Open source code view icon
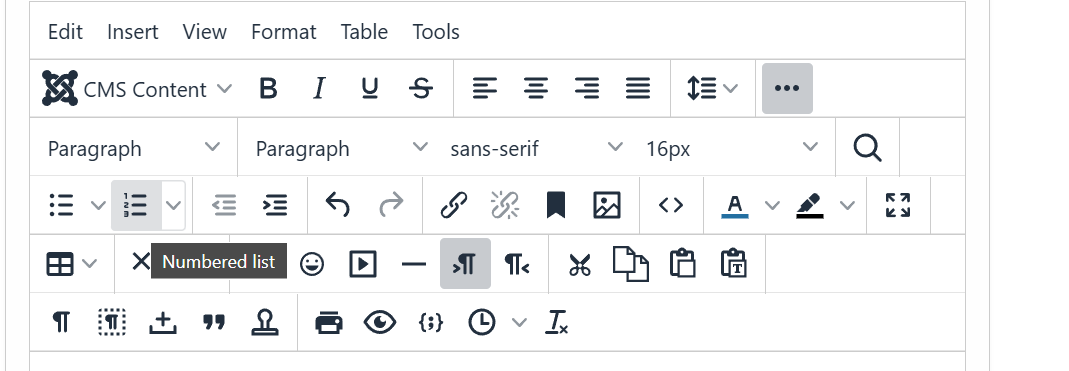Screen dimensions: 1069x371 [x=671, y=205]
